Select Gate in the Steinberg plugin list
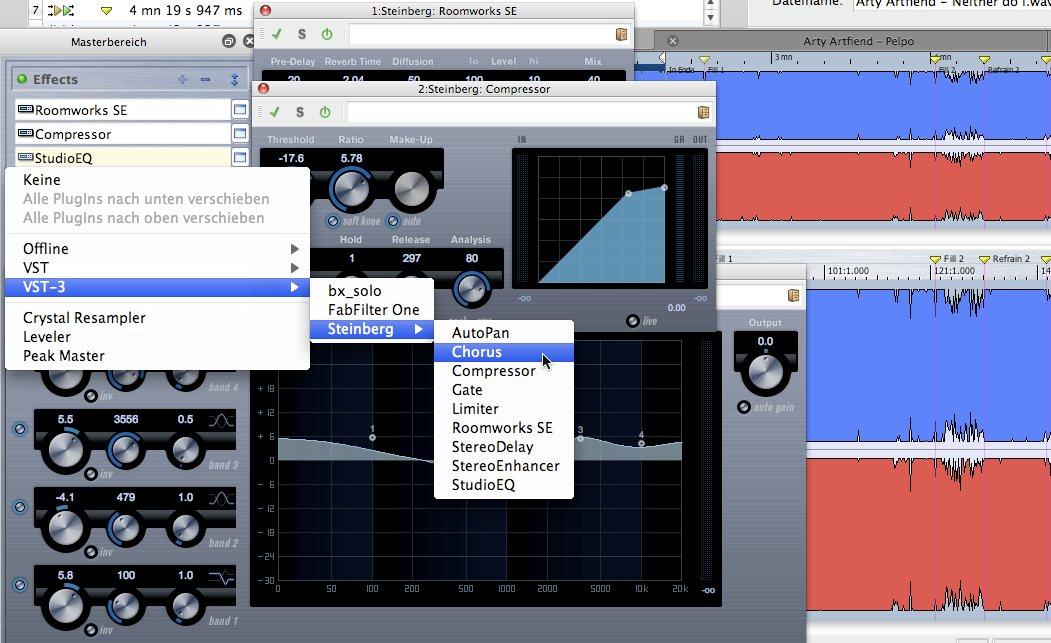 tap(504, 390)
